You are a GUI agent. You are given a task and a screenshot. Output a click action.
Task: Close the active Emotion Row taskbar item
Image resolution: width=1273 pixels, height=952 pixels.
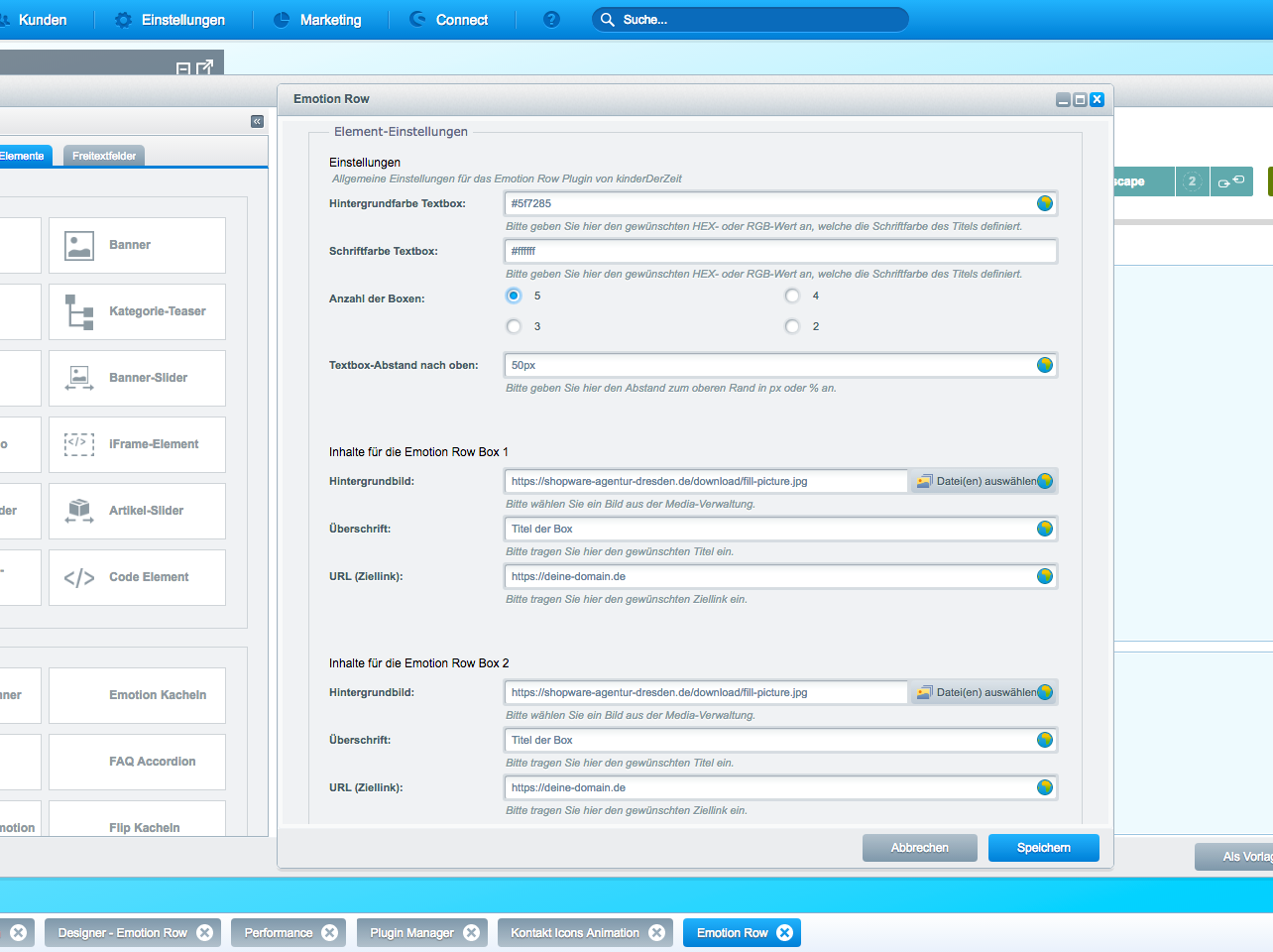tap(784, 932)
